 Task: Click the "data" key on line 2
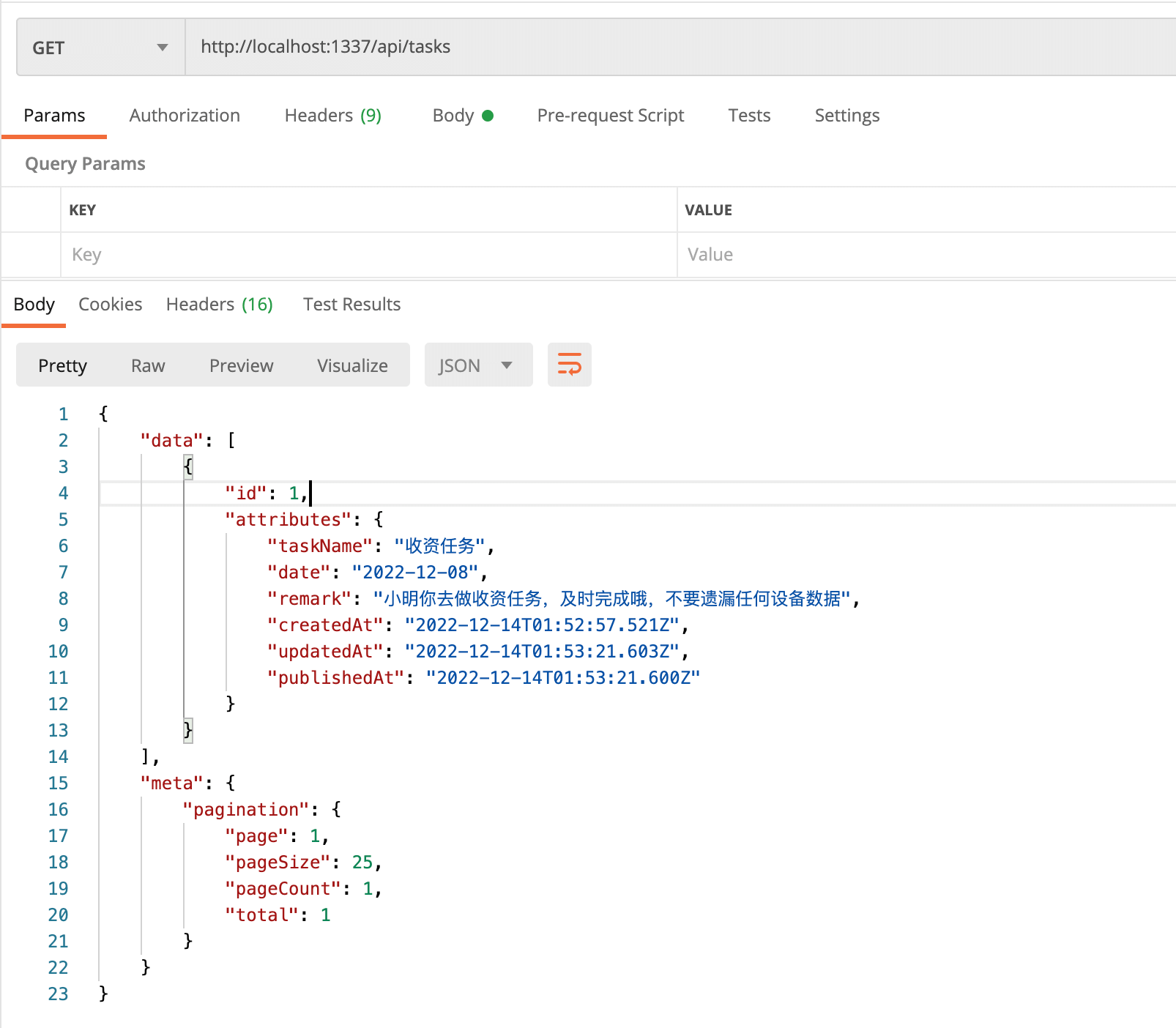pos(172,441)
